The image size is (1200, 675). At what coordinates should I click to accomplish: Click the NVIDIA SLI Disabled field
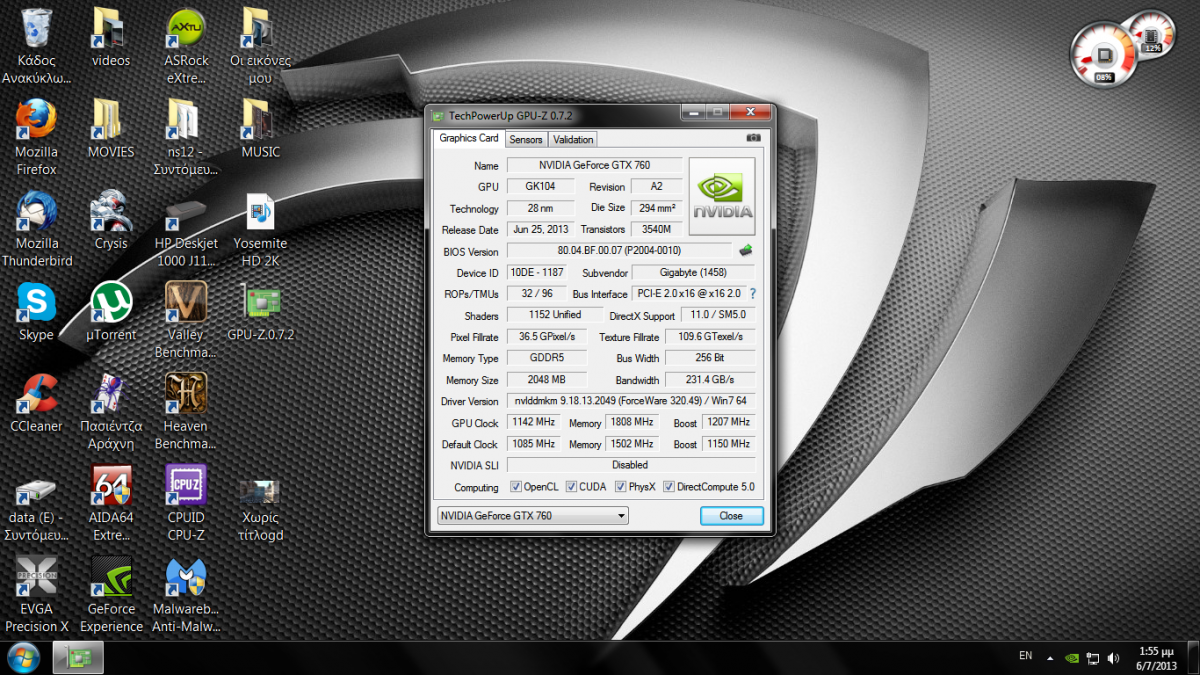click(x=631, y=465)
